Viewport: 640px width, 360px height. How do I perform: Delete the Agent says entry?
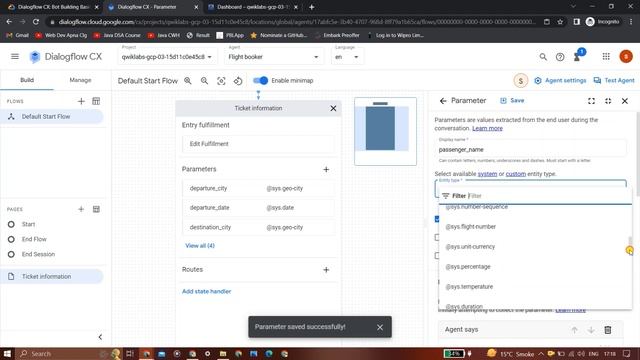(x=607, y=330)
